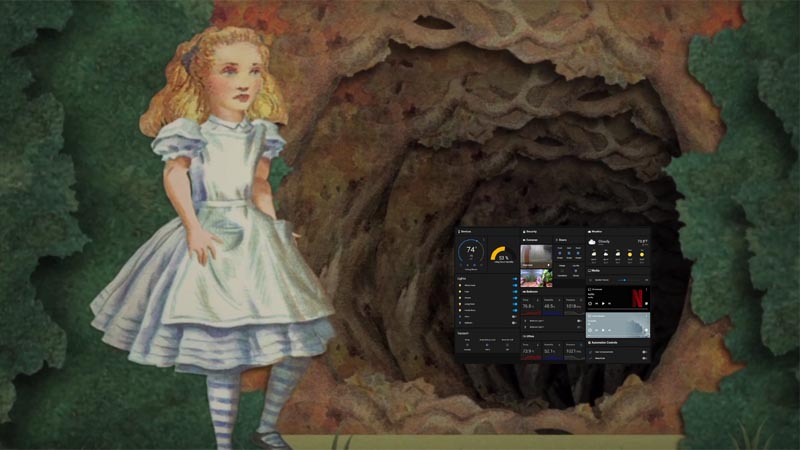The height and width of the screenshot is (450, 800).
Task: Browse media on the gray media card
Action: [646, 330]
